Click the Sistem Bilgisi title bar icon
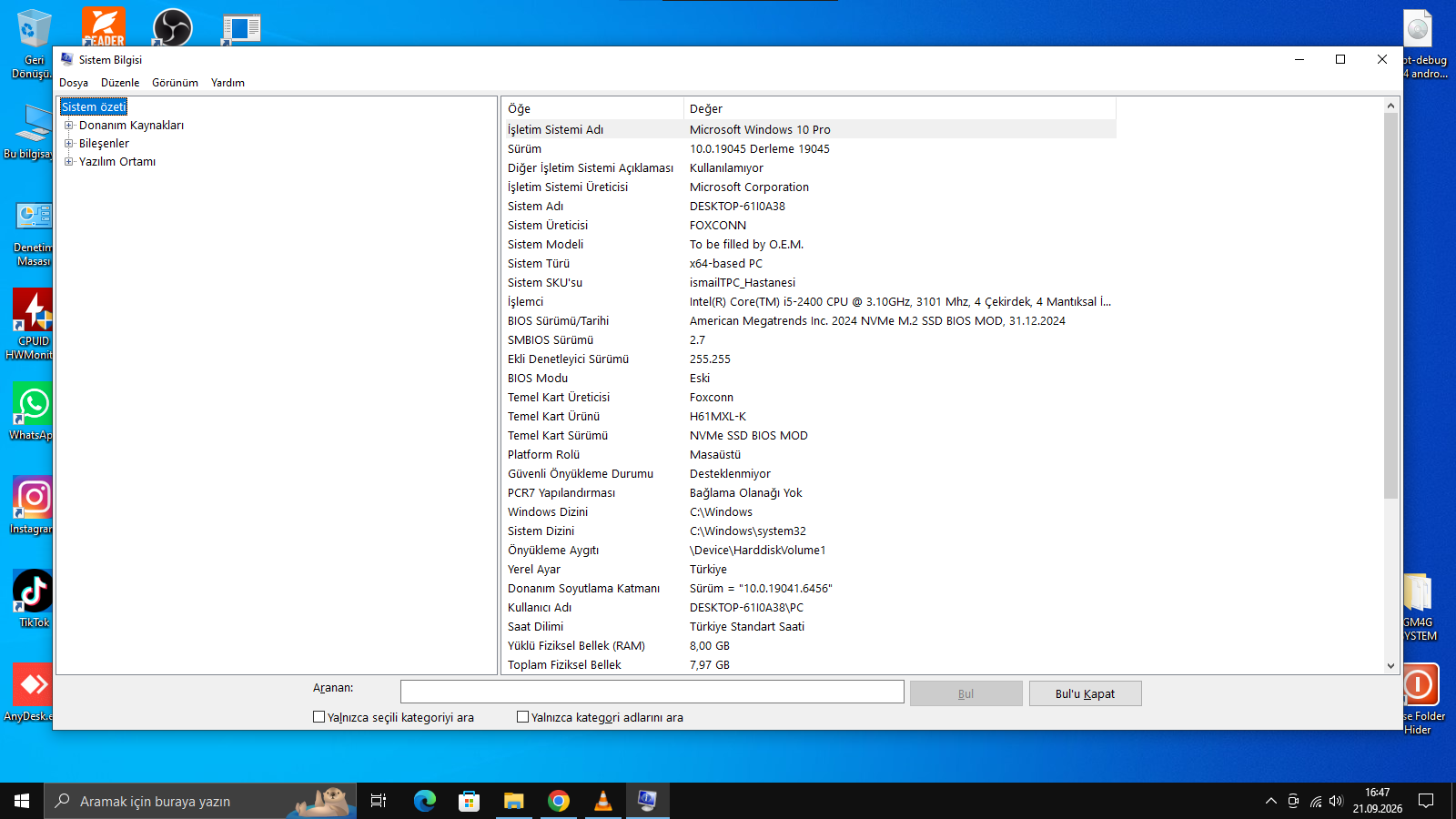Viewport: 1456px width, 819px height. pos(66,59)
